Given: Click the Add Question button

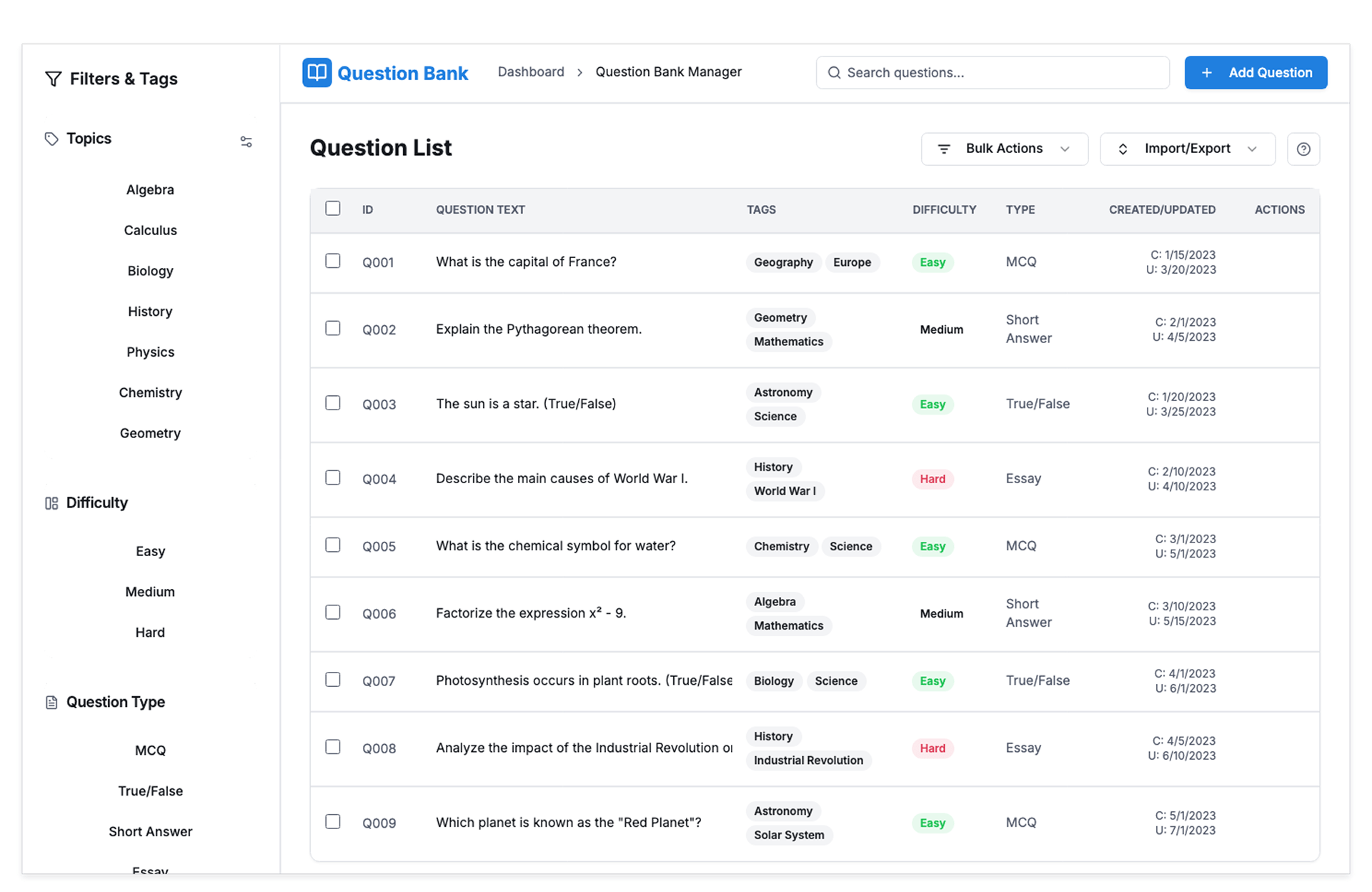Looking at the screenshot, I should coord(1255,73).
